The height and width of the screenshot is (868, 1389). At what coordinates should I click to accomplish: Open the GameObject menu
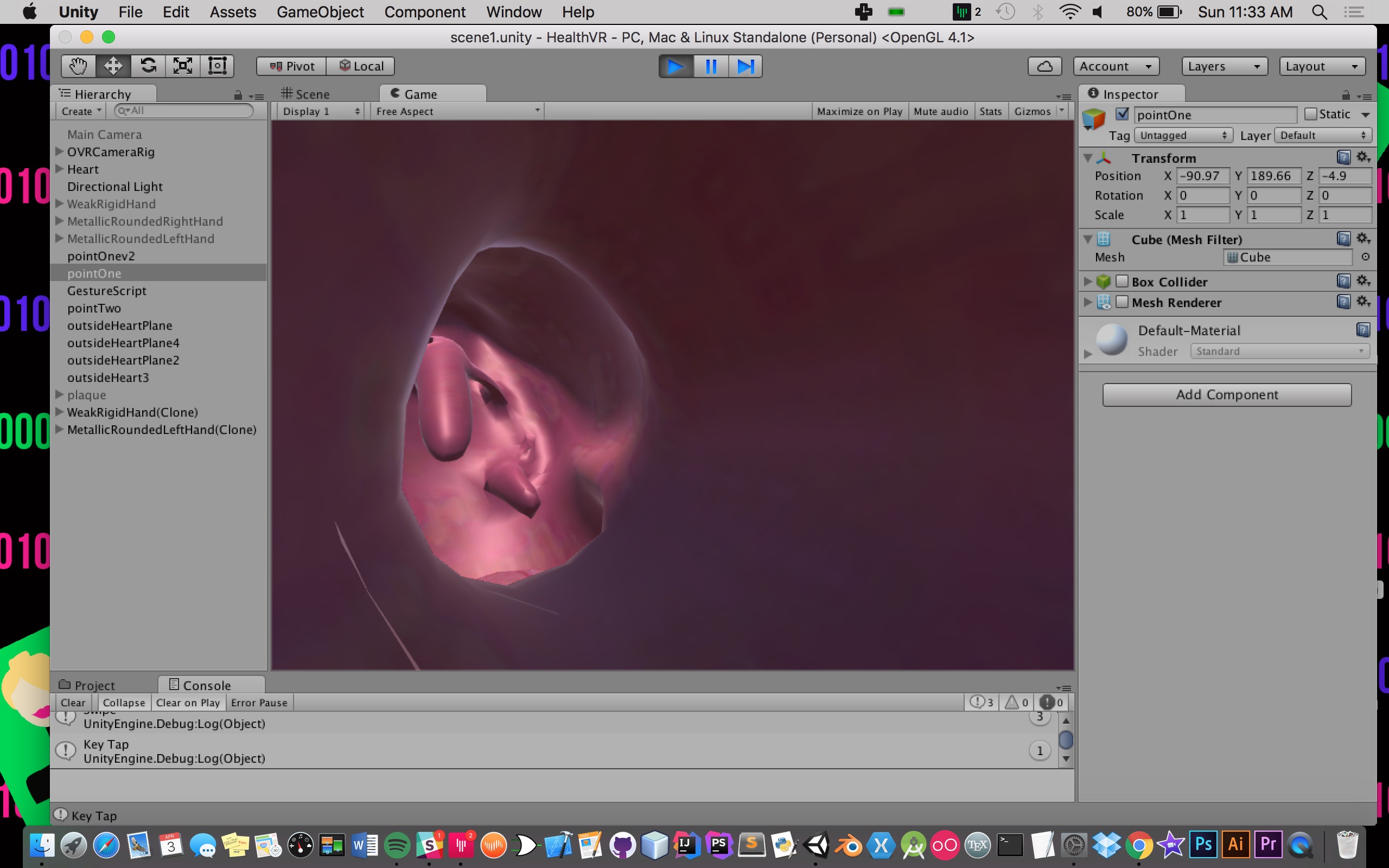[320, 11]
